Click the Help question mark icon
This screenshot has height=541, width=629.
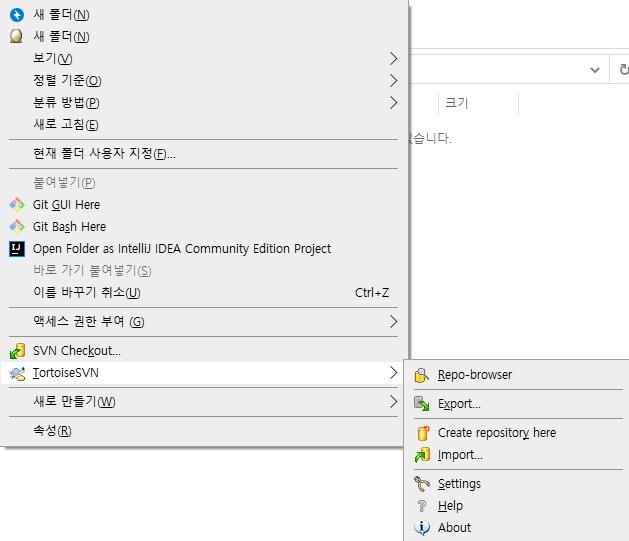[422, 506]
